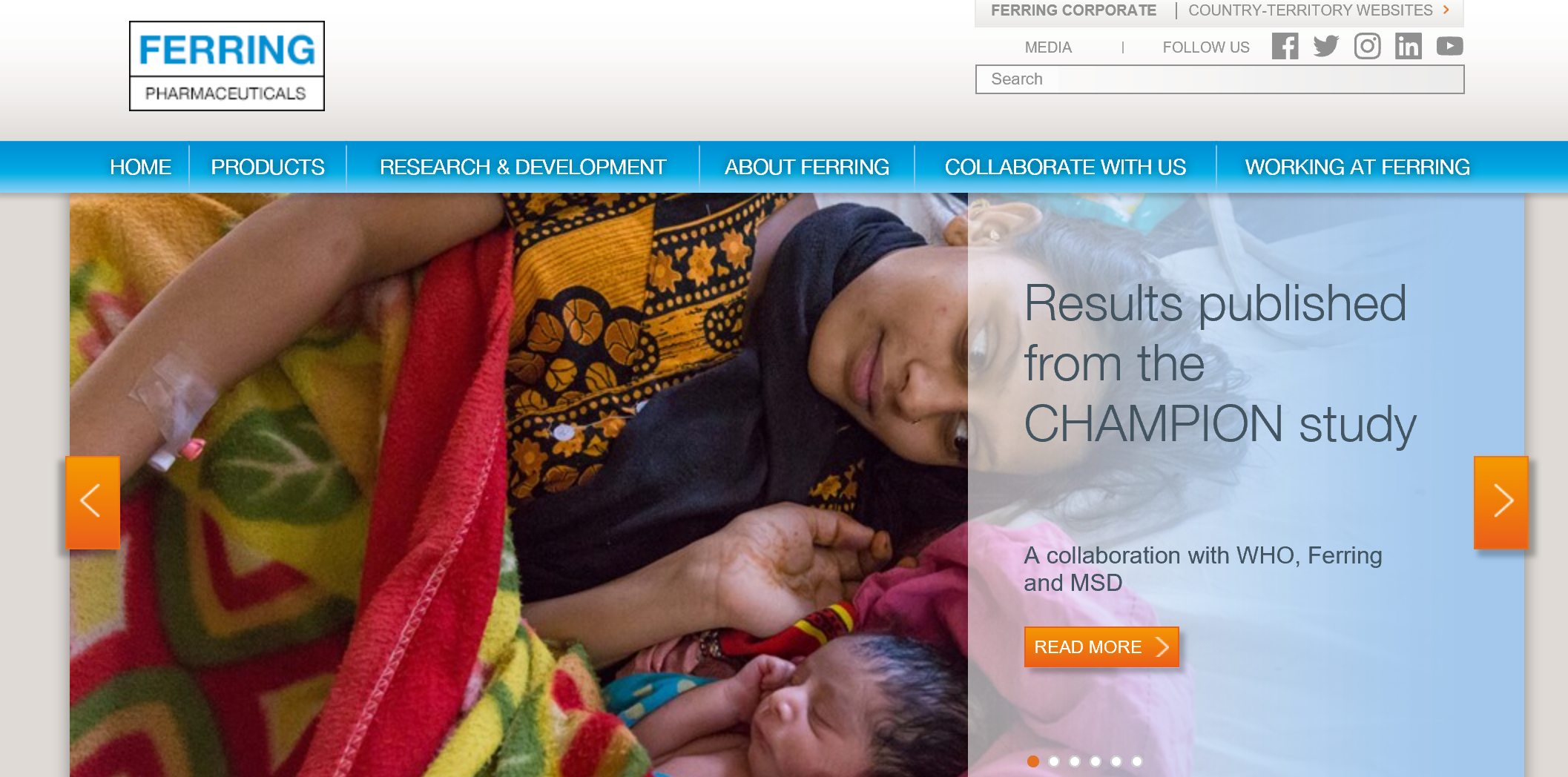Click the Ferring Pharmaceuticals logo

(227, 66)
